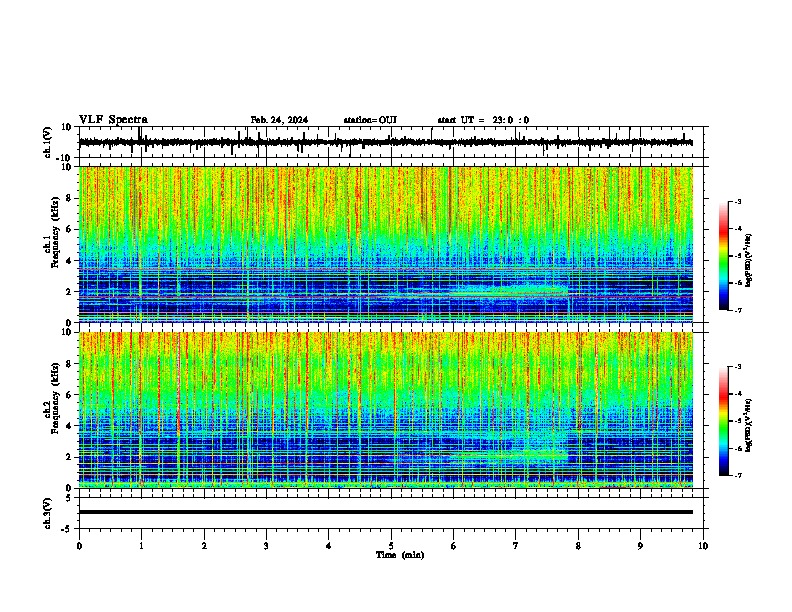The image size is (792, 612).
Task: Select the date text "Feb. 24, 2024"
Action: [x=279, y=120]
